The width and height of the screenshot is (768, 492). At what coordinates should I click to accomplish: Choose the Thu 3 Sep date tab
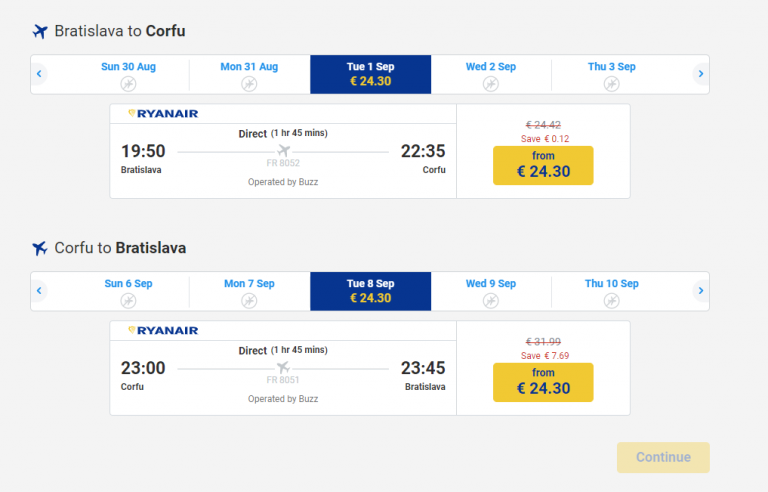pyautogui.click(x=611, y=74)
